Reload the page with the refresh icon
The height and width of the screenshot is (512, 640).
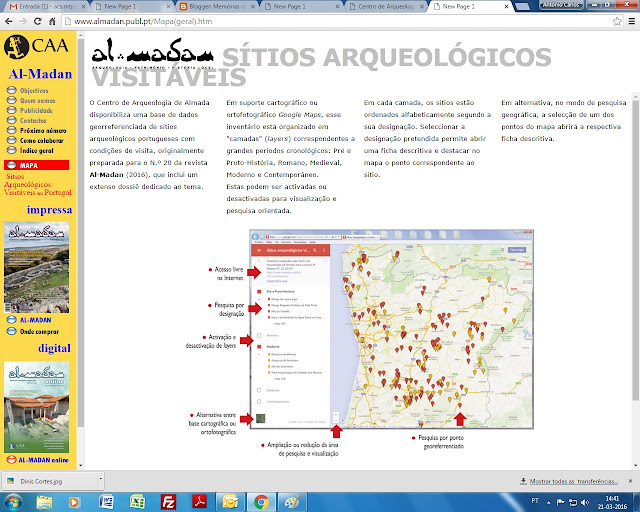[38, 21]
